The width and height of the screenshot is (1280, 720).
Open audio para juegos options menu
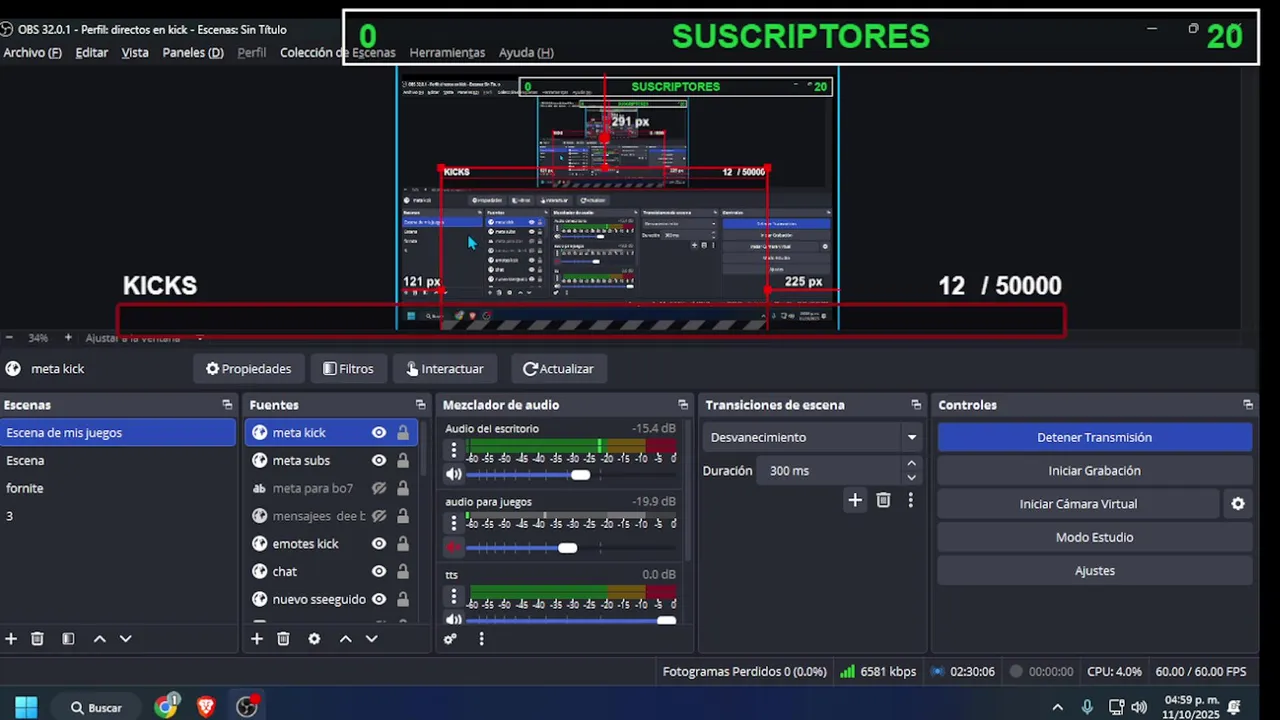tap(454, 523)
